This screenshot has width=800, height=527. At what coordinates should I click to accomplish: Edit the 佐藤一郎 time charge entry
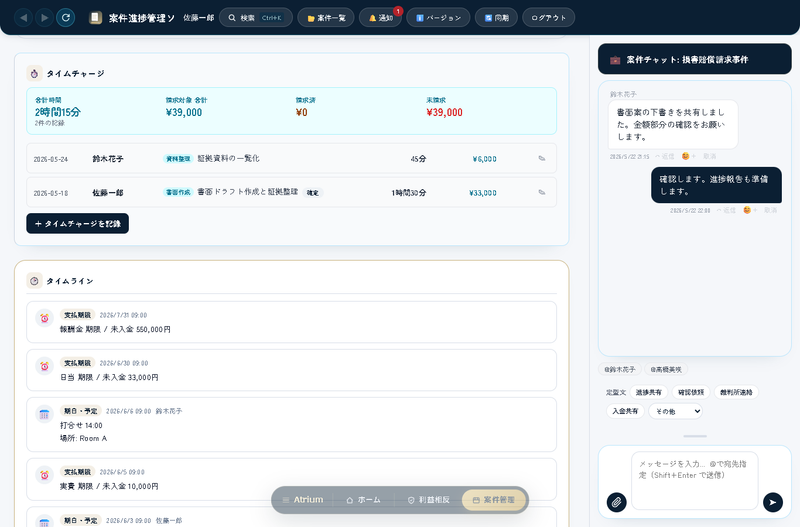pos(542,193)
